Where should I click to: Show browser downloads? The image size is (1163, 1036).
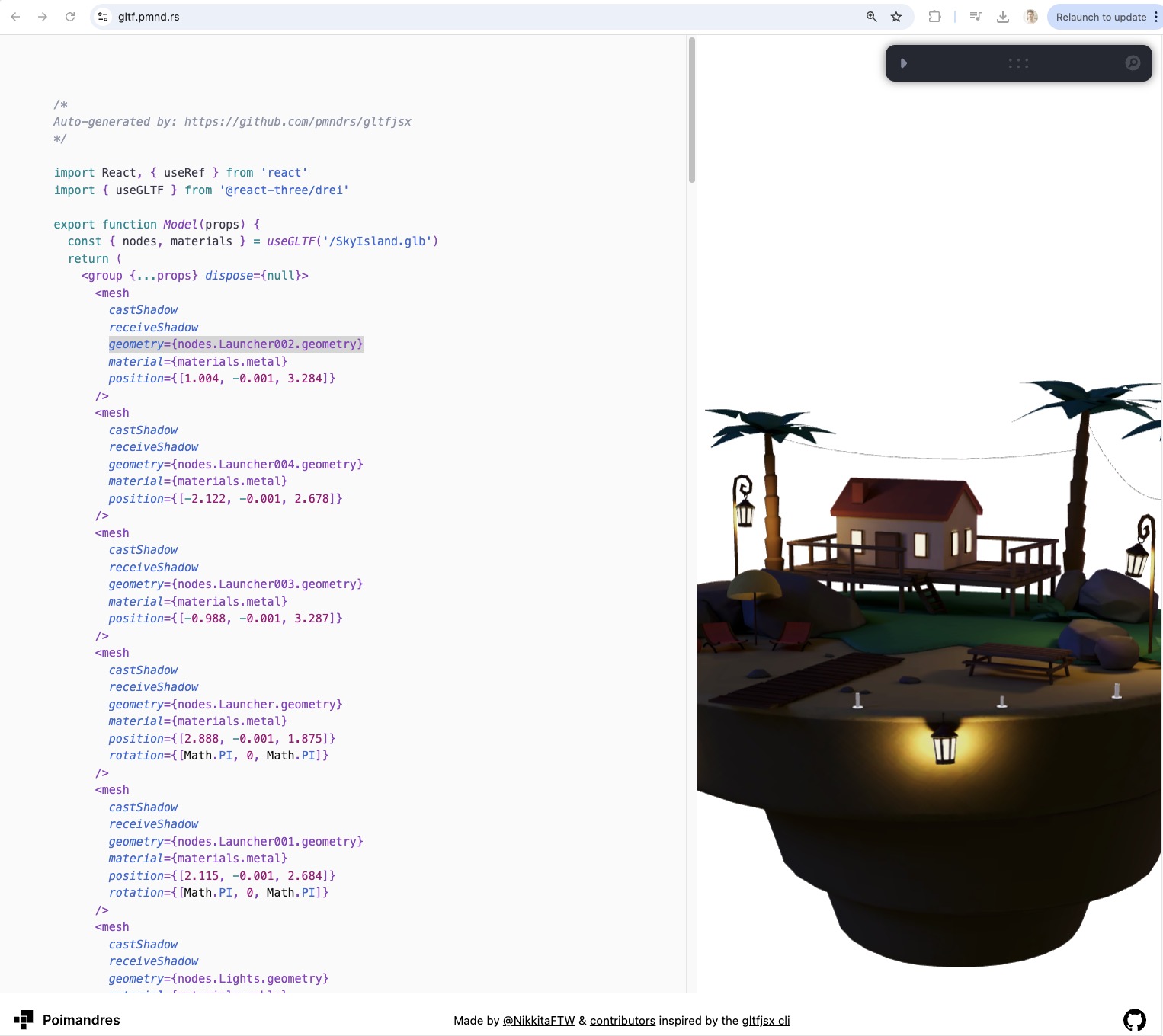[x=1003, y=17]
